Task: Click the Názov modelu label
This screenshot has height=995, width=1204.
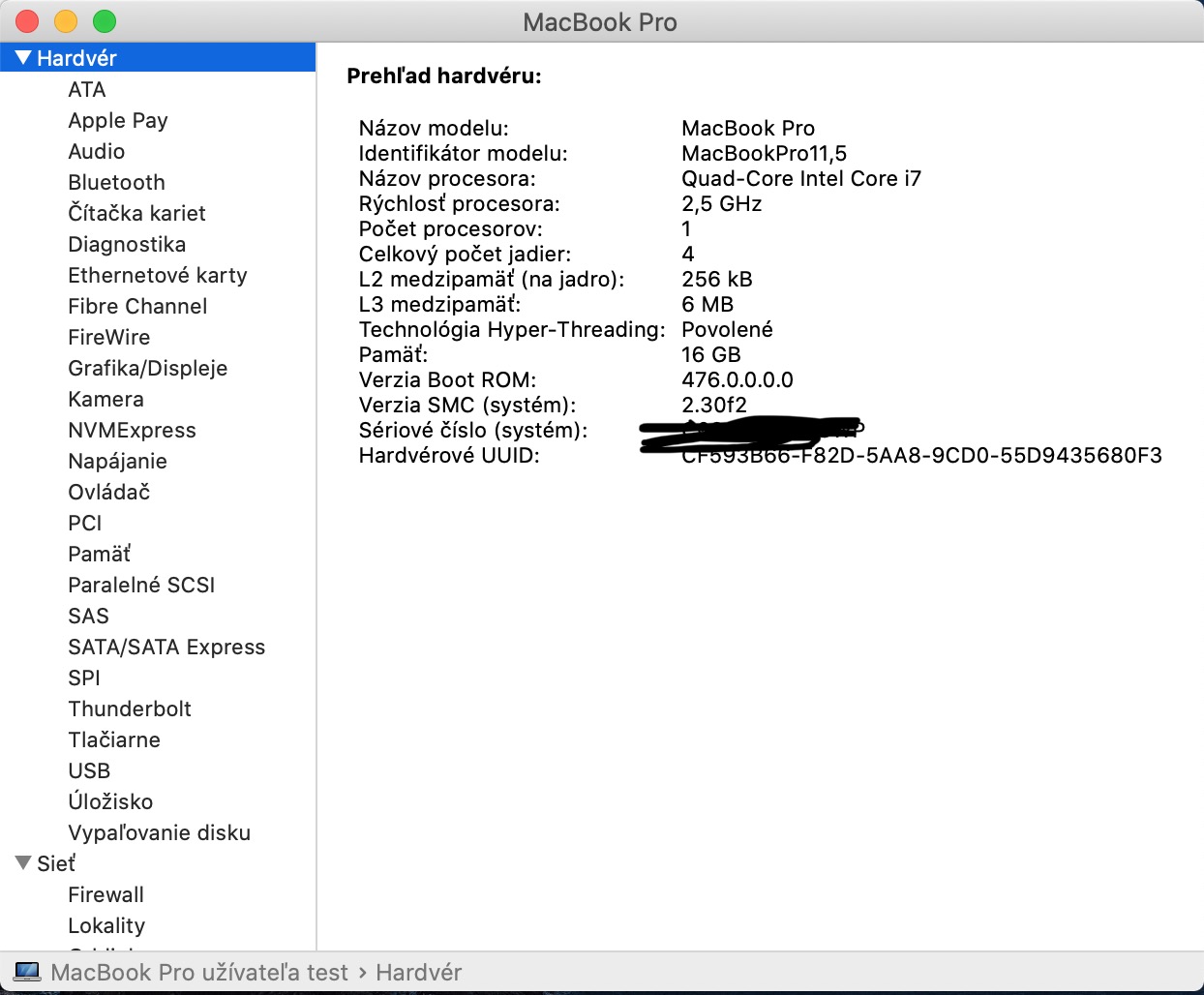Action: coord(434,128)
